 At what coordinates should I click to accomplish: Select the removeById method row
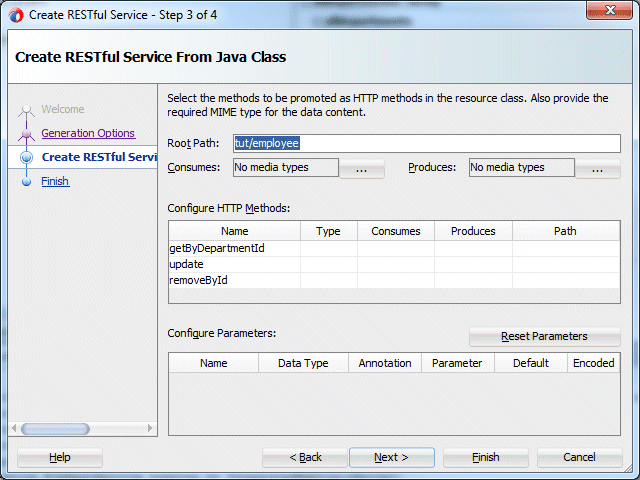coord(394,280)
